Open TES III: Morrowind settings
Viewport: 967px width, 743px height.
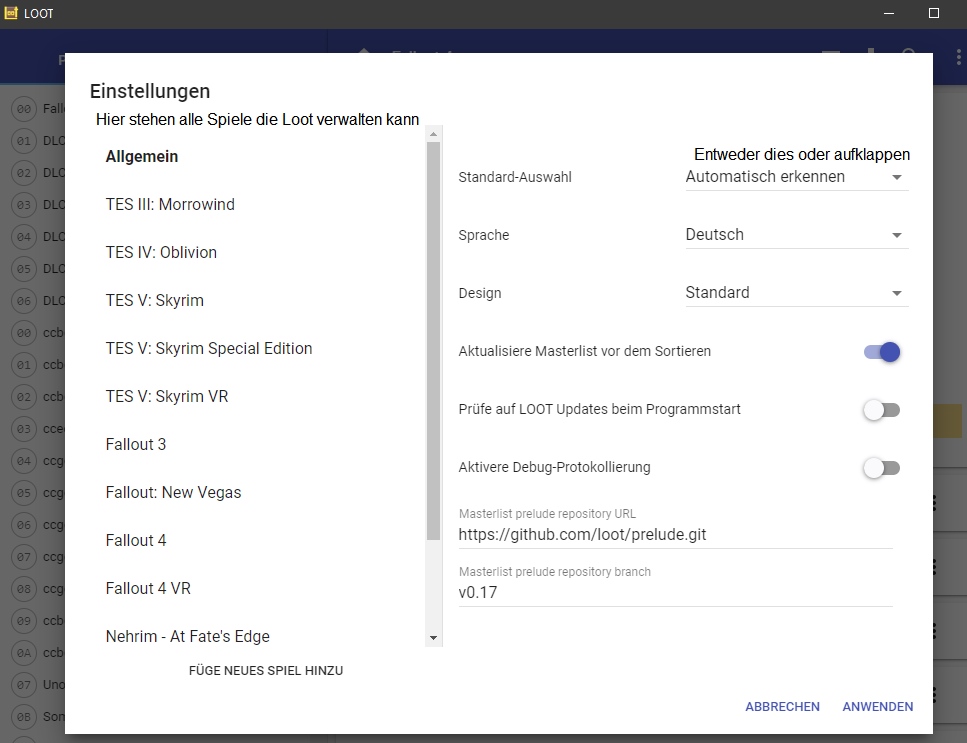pyautogui.click(x=170, y=205)
